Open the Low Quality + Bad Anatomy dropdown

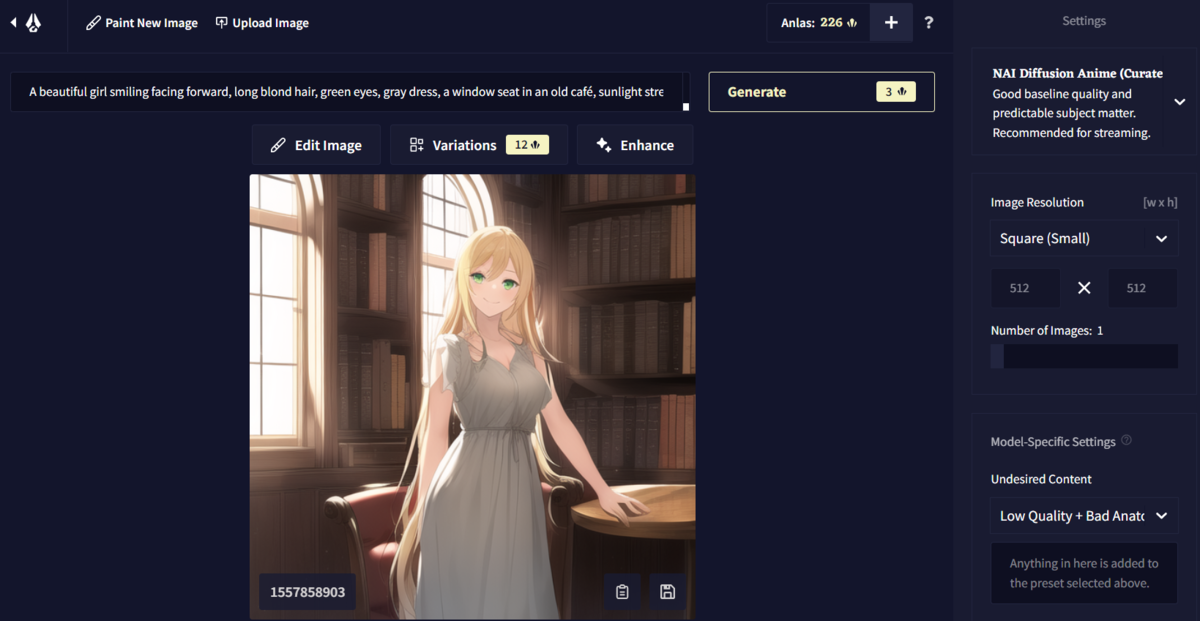coord(1084,516)
